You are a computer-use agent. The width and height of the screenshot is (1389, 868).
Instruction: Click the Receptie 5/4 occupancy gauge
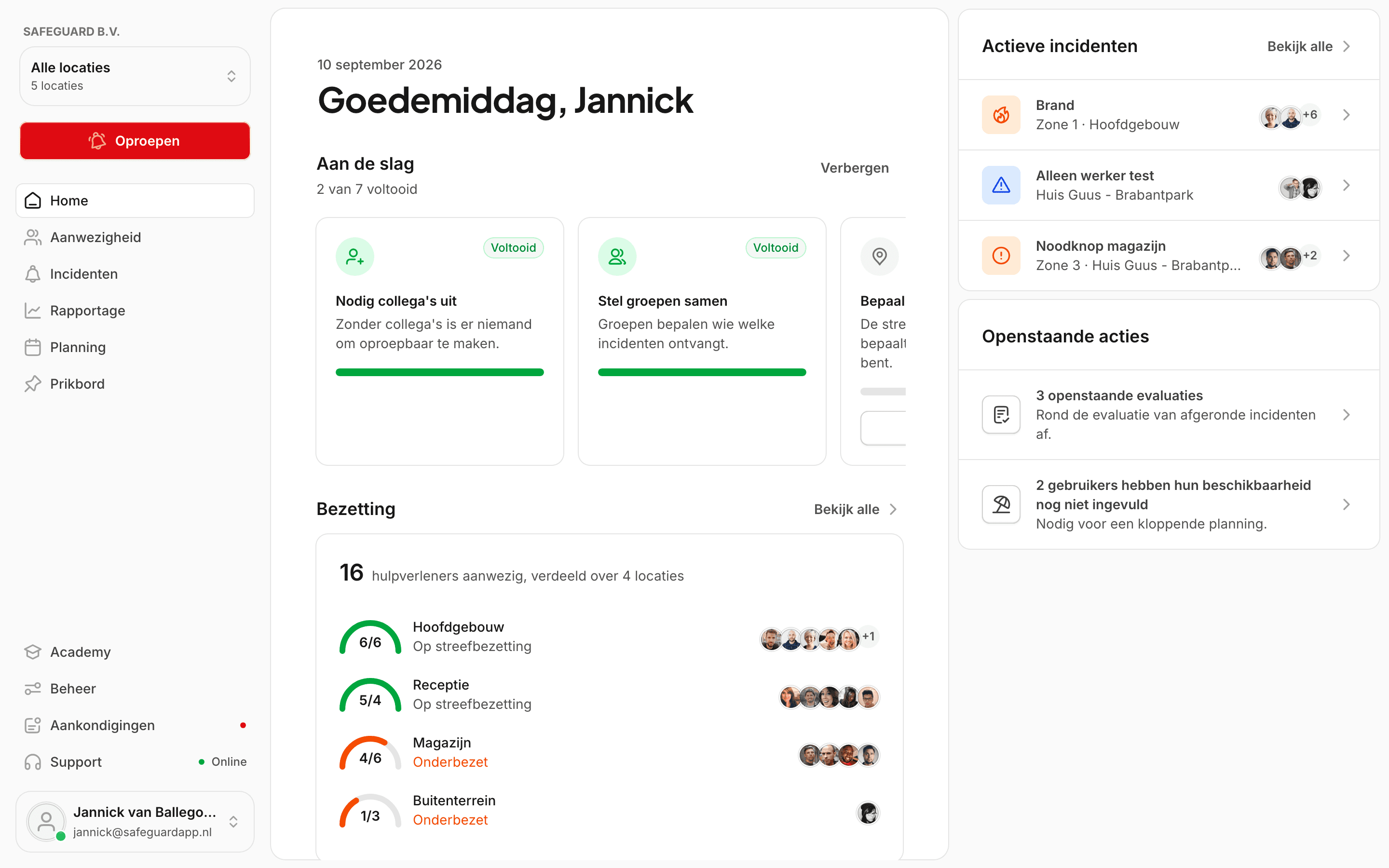coord(370,695)
